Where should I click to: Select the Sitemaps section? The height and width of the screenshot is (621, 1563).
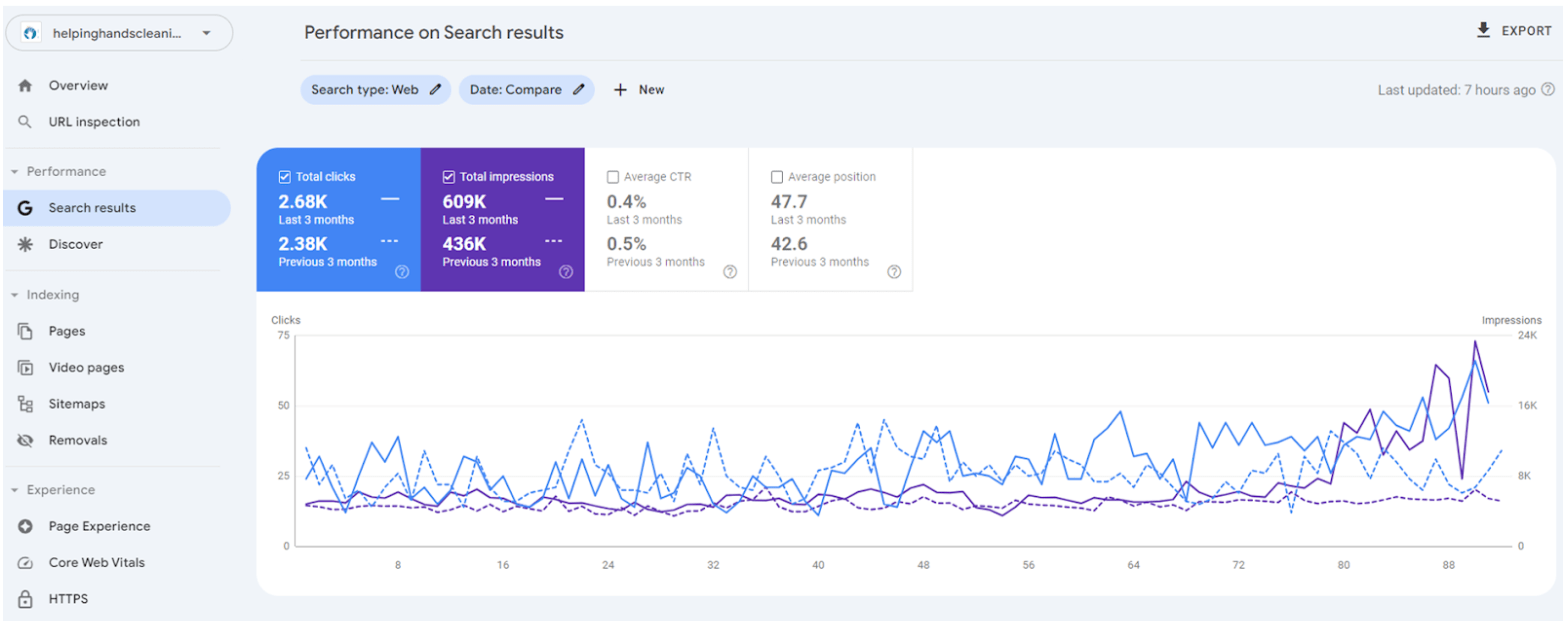[77, 404]
